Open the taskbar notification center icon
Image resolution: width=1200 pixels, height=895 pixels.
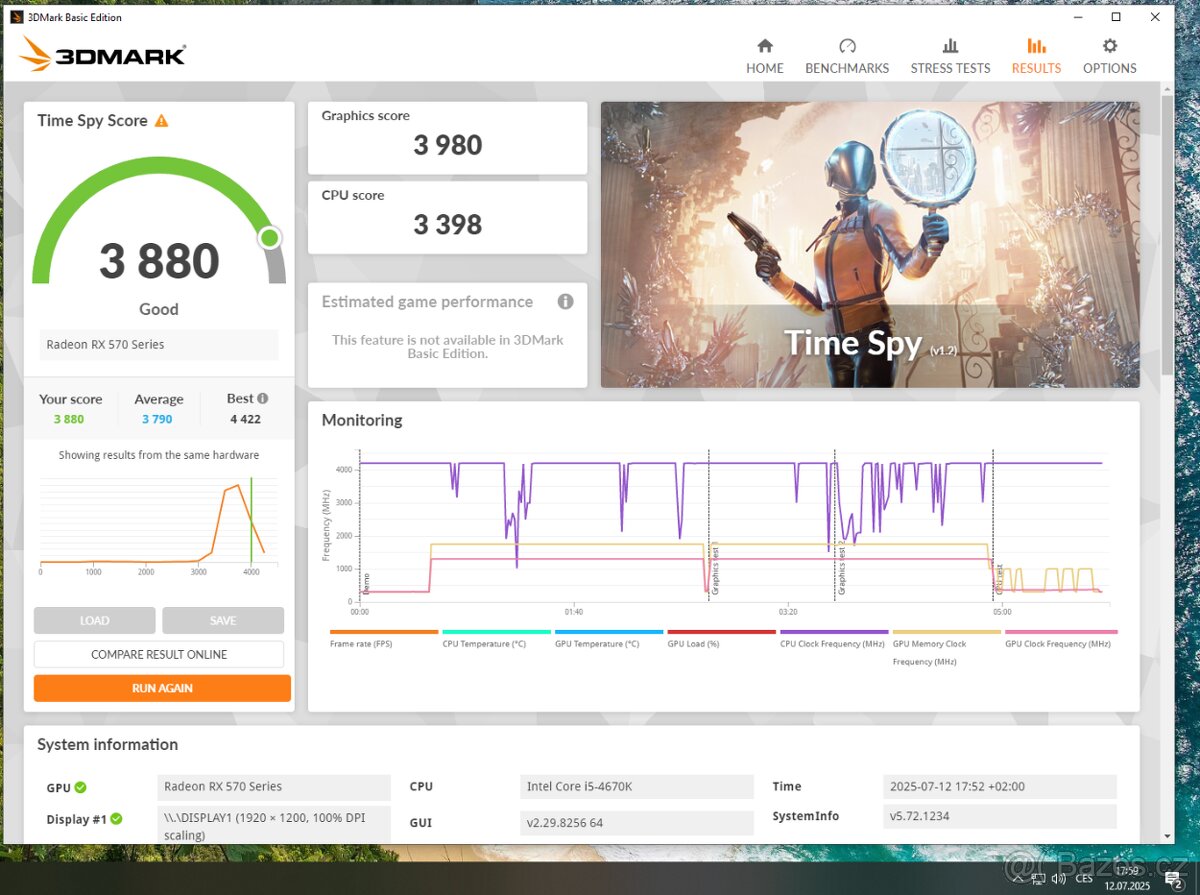coord(1173,879)
